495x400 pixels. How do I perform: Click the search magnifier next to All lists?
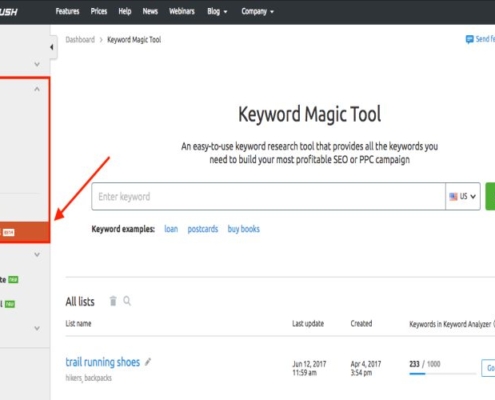(127, 301)
